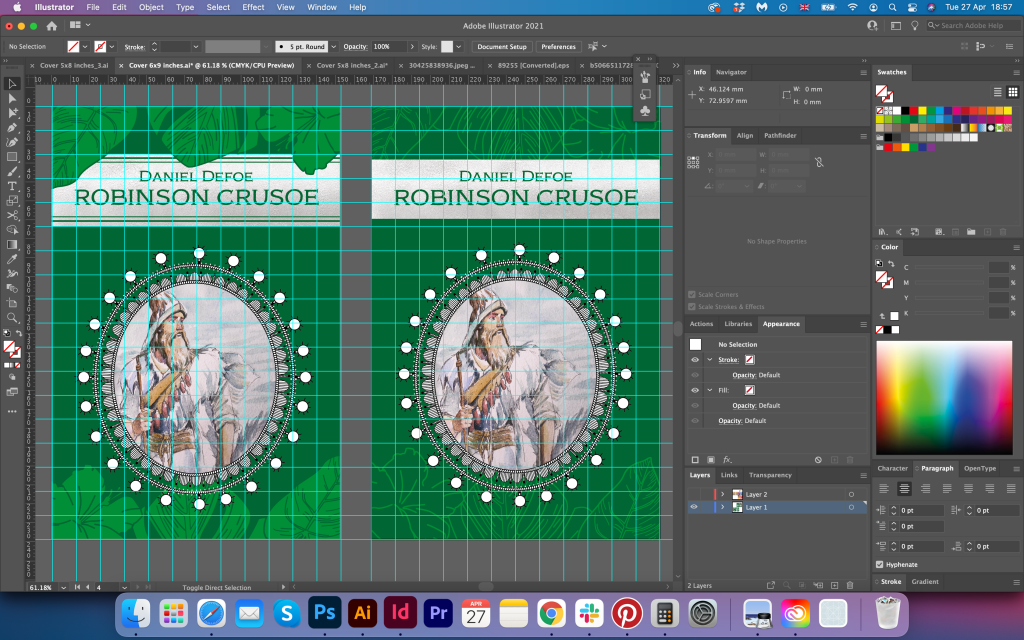
Task: Hide Layer 1 using its eye icon
Action: pos(694,507)
